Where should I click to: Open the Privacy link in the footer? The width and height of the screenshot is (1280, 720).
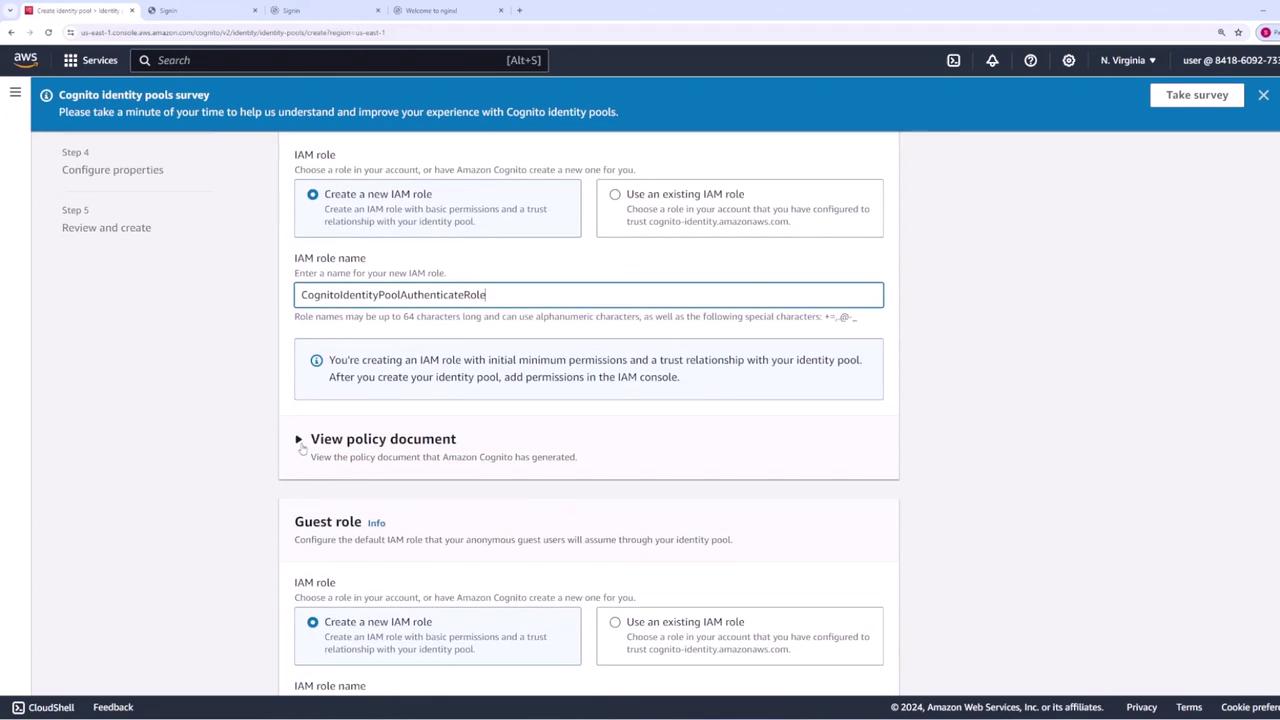[x=1141, y=707]
